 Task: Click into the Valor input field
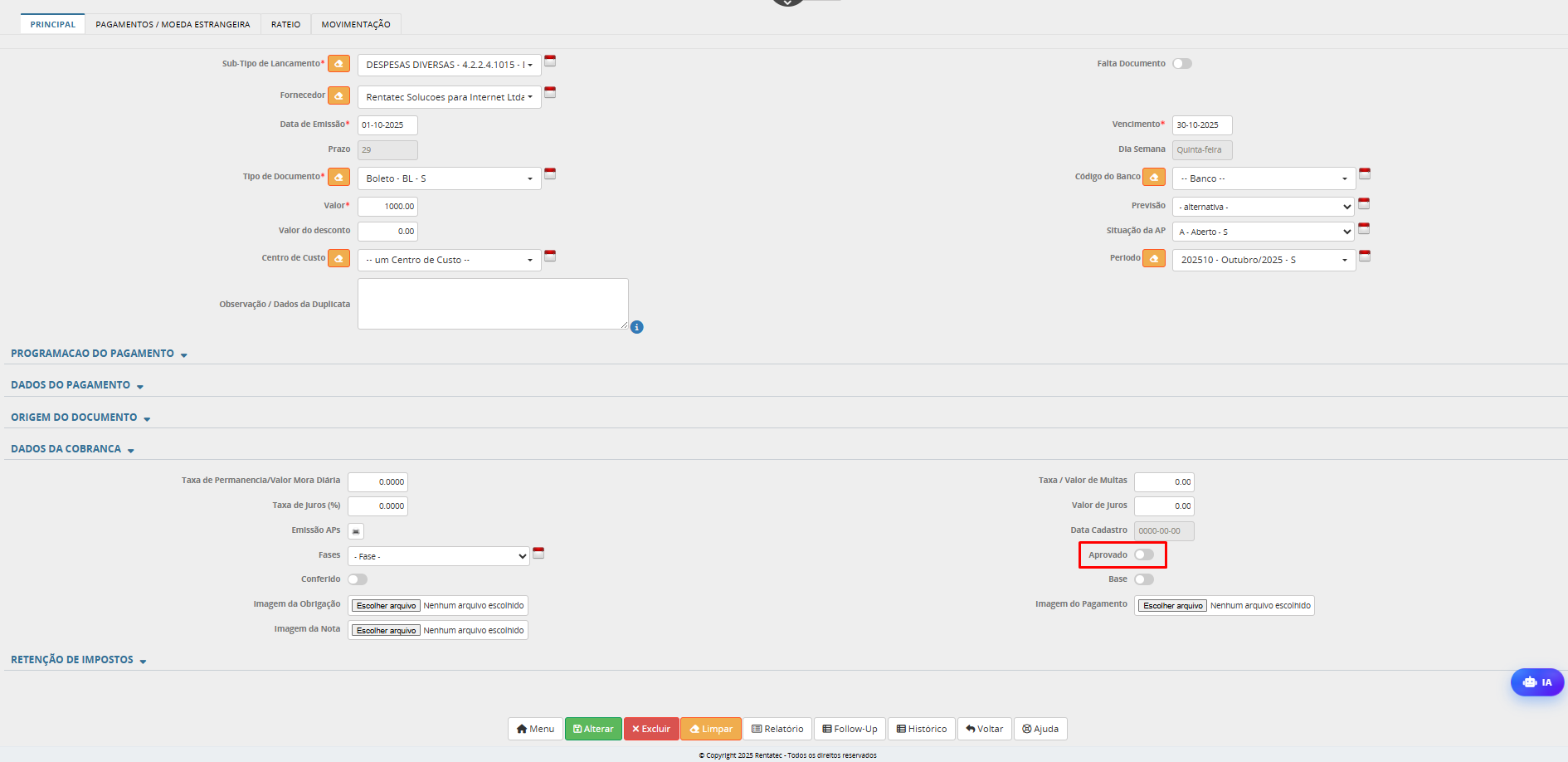(387, 206)
